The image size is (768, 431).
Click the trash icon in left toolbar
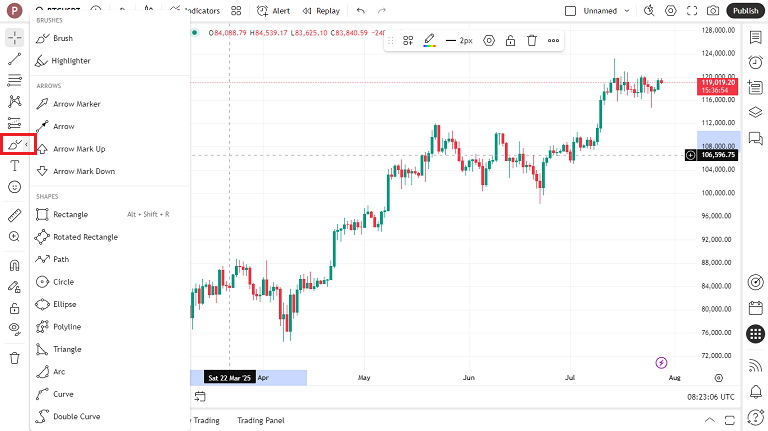tap(14, 358)
